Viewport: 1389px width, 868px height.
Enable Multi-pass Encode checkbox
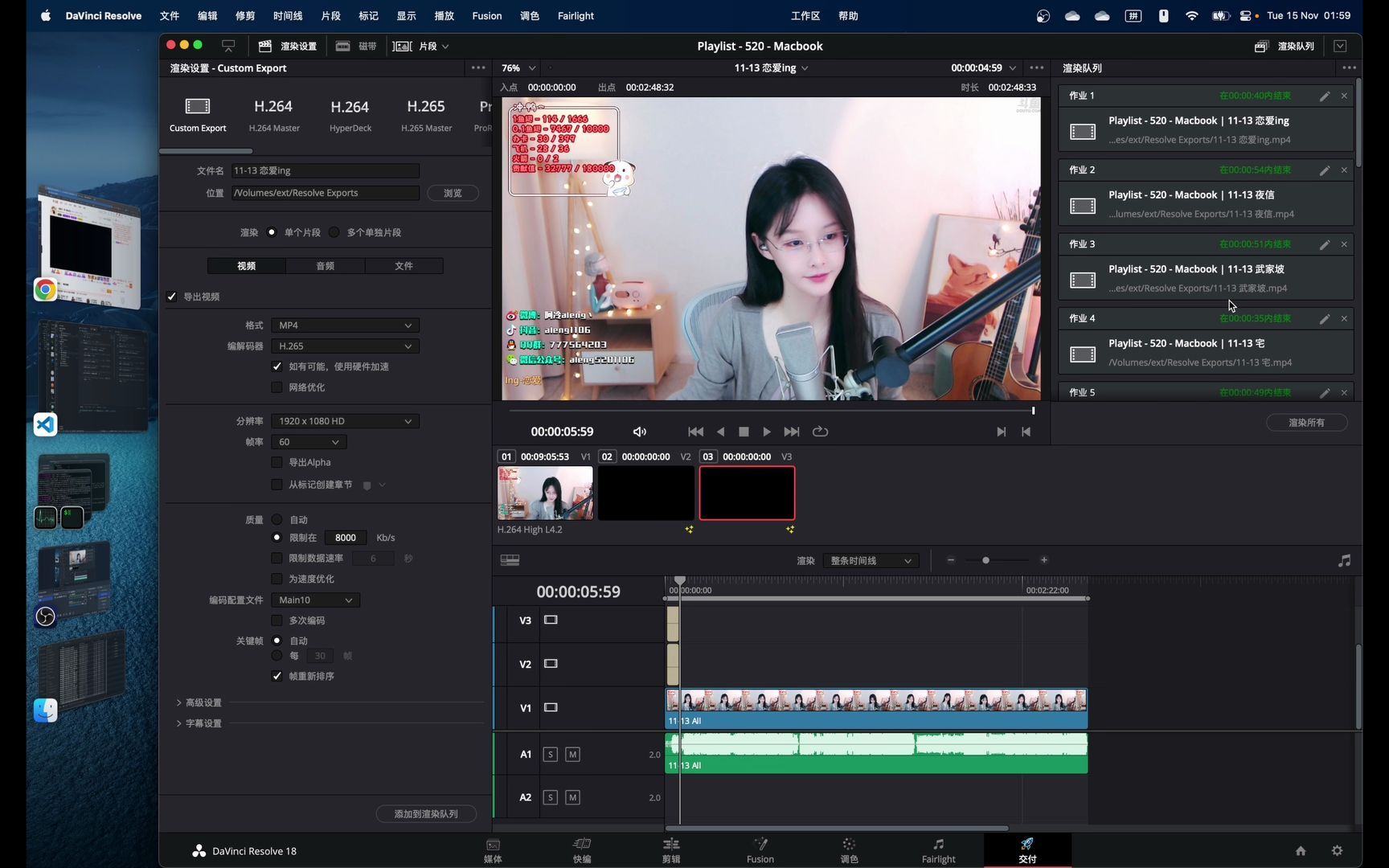pyautogui.click(x=277, y=620)
